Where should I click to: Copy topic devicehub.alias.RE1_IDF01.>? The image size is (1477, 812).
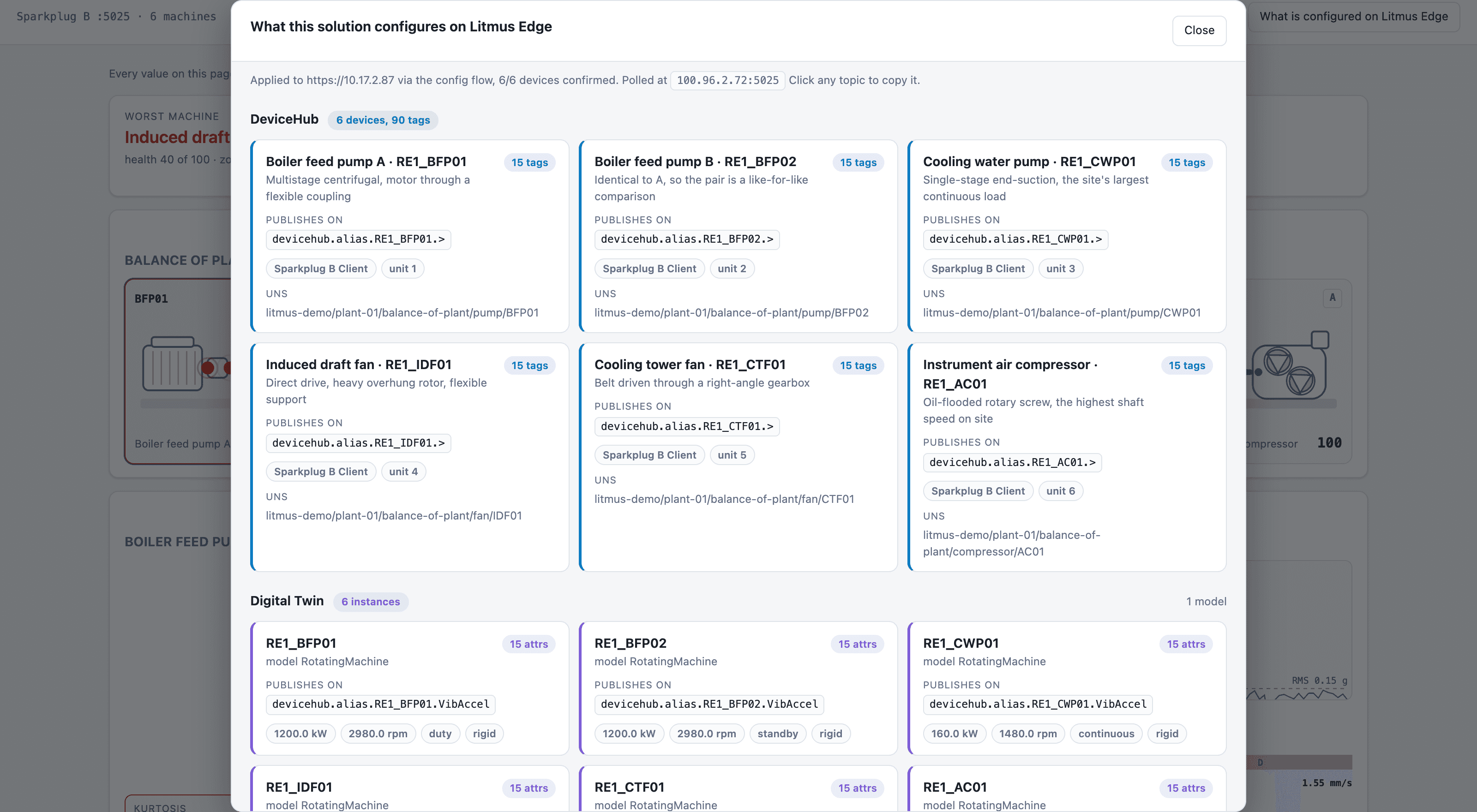click(x=358, y=443)
